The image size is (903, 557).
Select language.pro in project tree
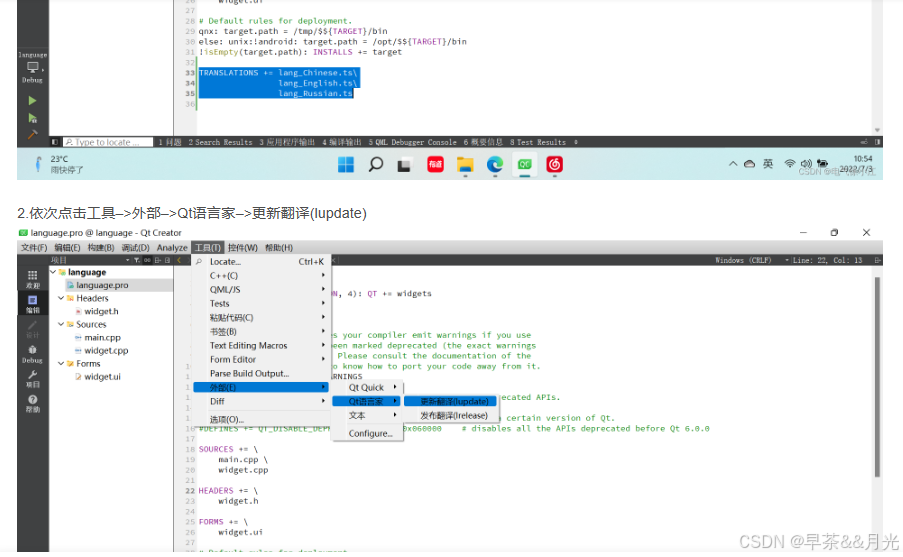click(x=102, y=285)
